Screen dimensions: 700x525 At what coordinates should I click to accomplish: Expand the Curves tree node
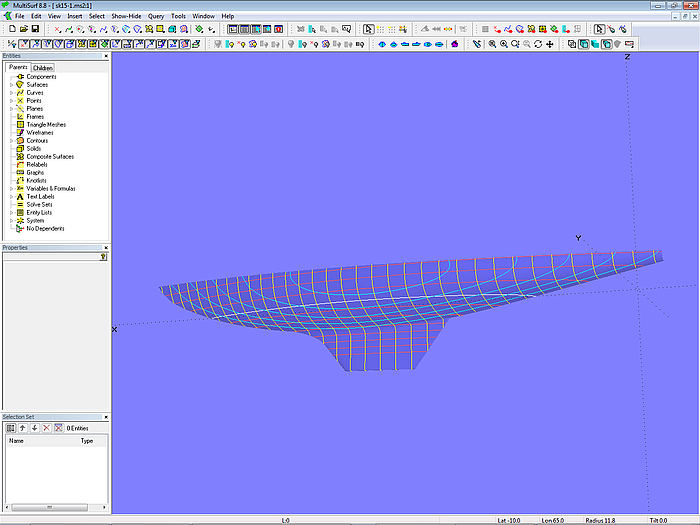(x=11, y=93)
